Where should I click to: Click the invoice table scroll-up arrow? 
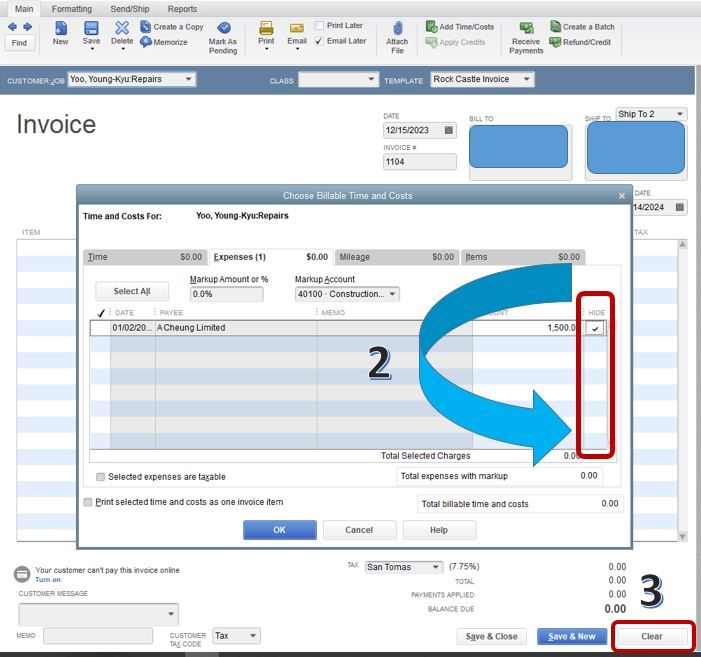[682, 244]
